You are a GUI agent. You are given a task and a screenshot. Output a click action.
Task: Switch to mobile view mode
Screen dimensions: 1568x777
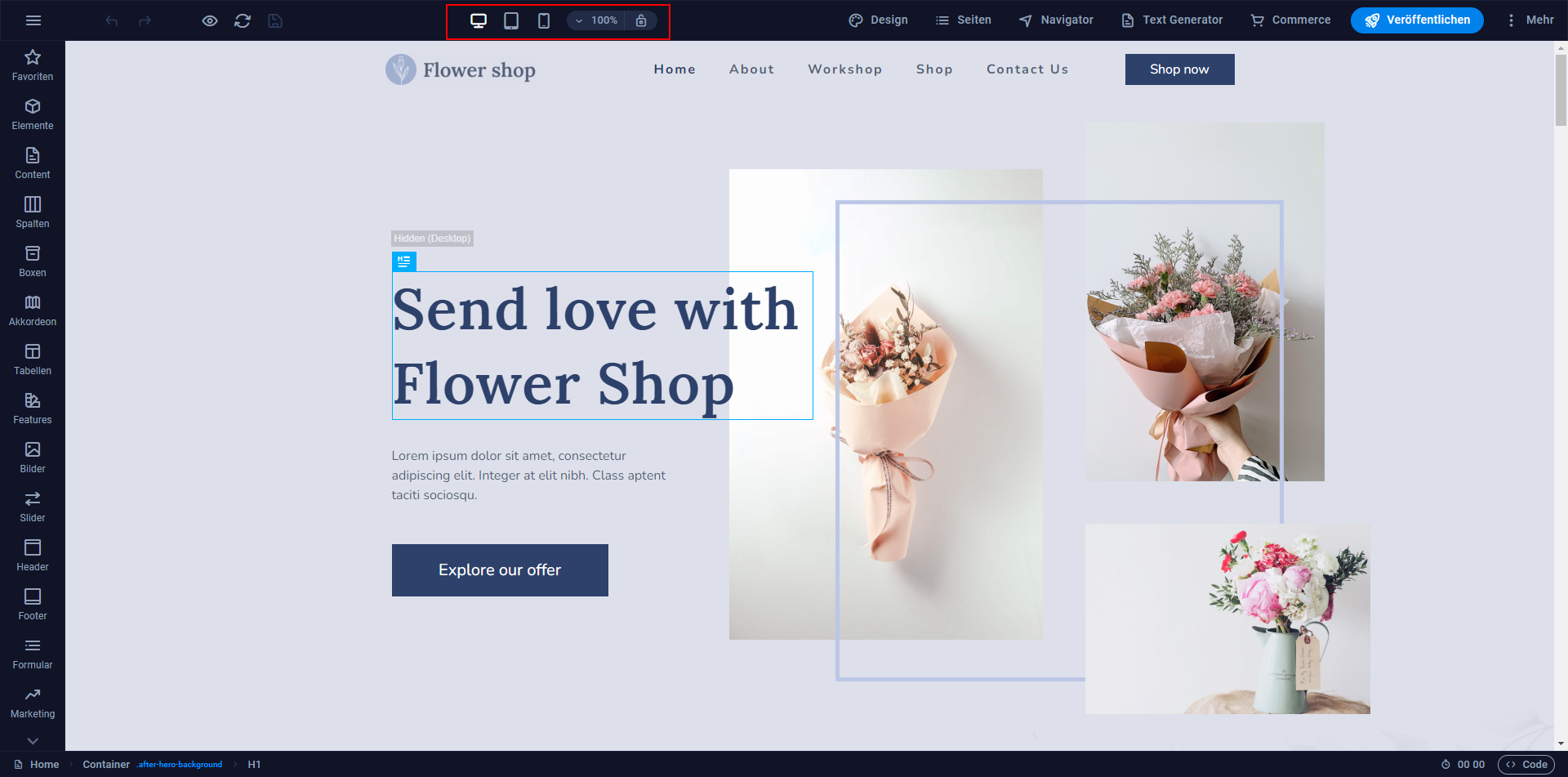544,20
